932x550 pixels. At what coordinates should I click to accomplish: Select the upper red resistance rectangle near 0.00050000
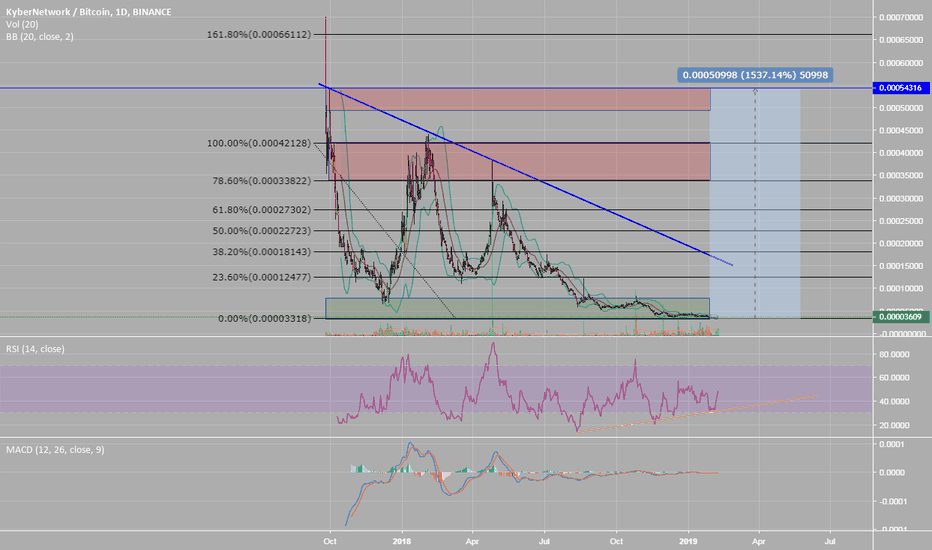point(519,99)
